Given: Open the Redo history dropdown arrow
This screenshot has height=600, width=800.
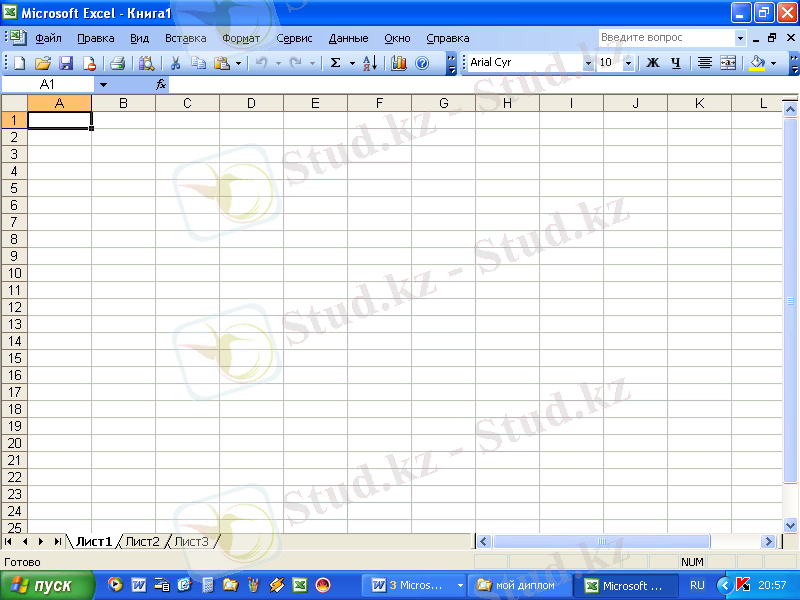Looking at the screenshot, I should pyautogui.click(x=312, y=64).
